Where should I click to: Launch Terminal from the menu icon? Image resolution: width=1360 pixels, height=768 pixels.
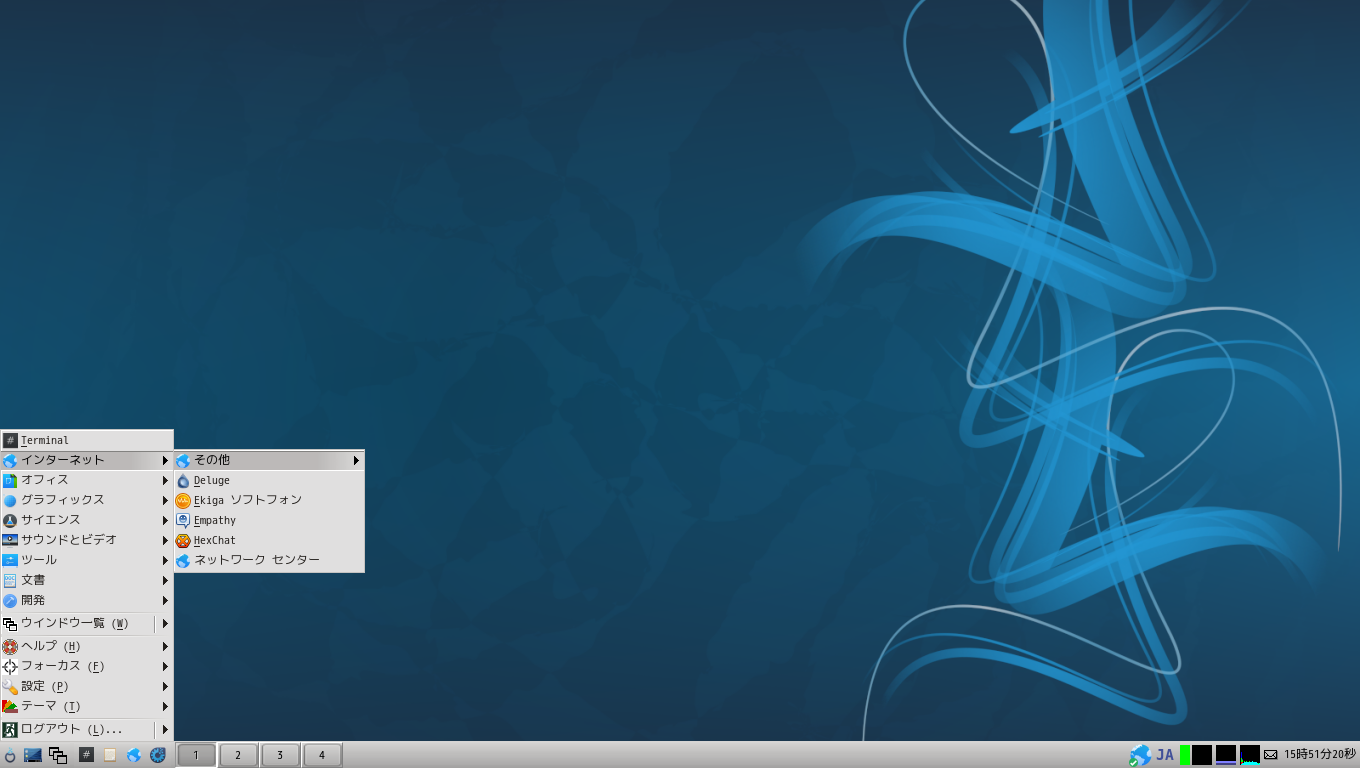click(10, 440)
